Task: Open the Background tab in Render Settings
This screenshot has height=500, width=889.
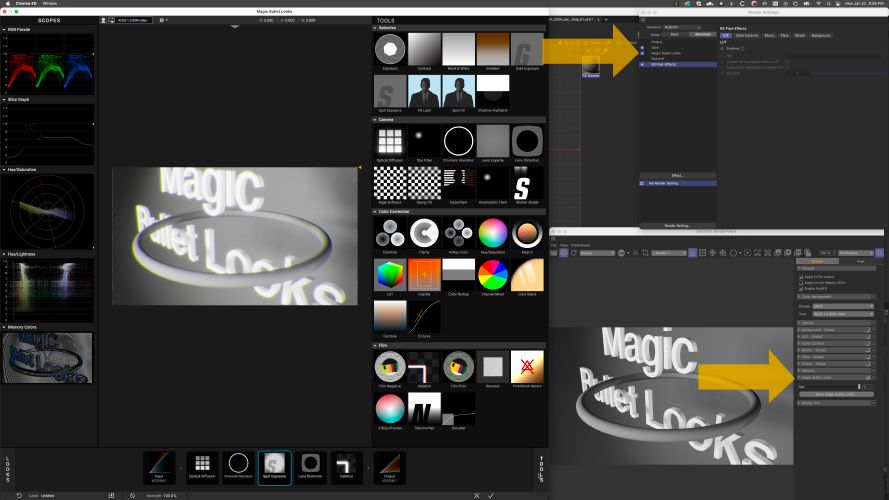Action: (821, 36)
